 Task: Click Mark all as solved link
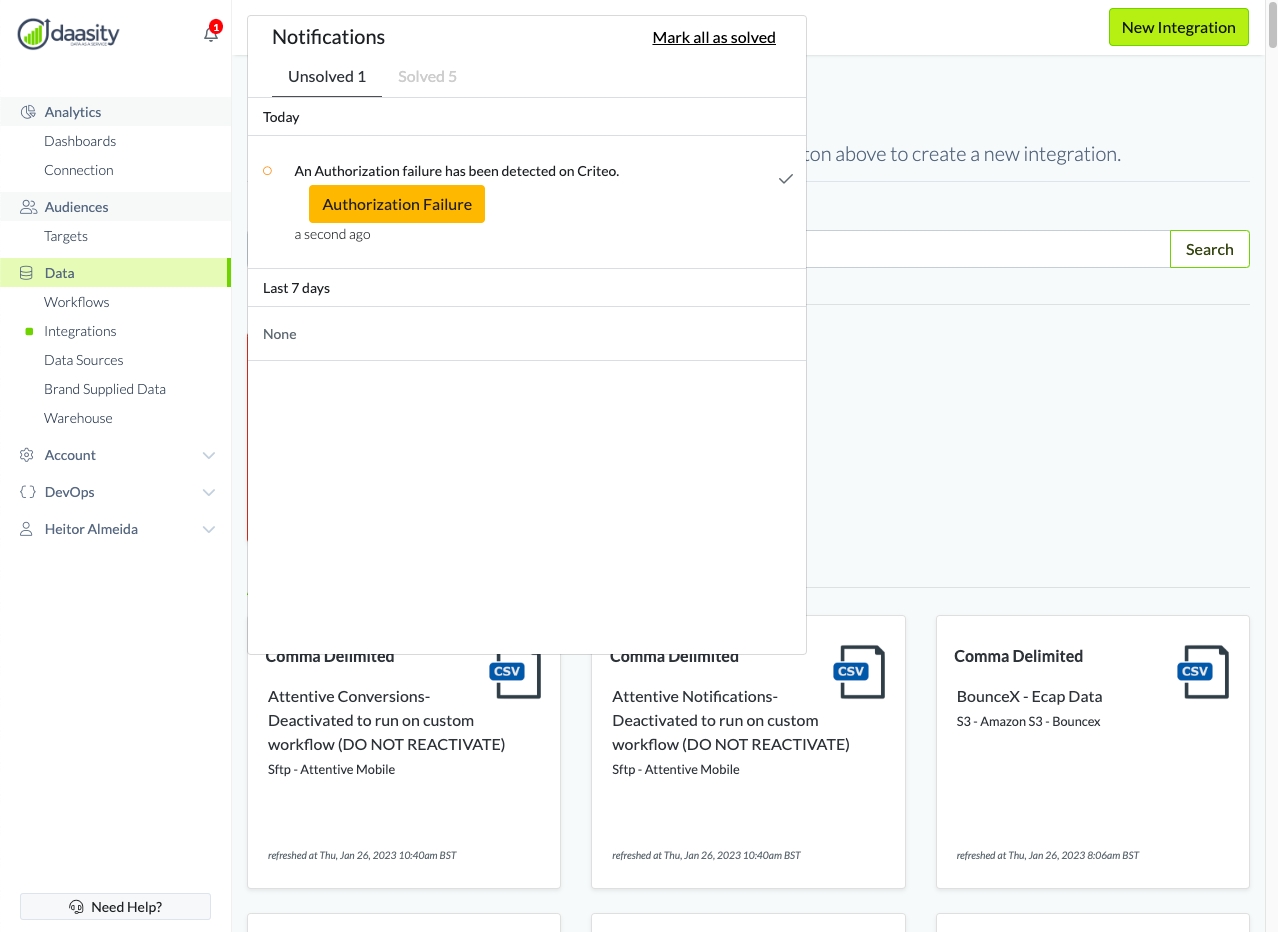tap(714, 38)
